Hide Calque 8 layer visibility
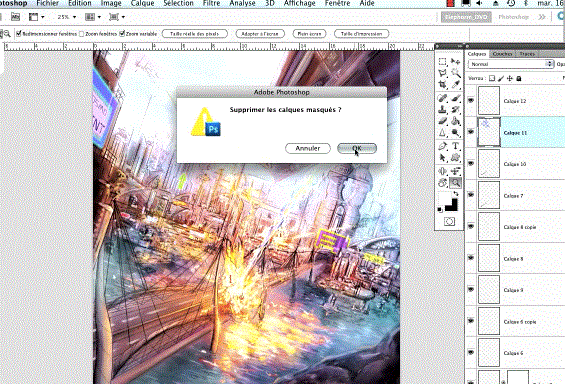Screen dimensions: 565x384 [471, 258]
